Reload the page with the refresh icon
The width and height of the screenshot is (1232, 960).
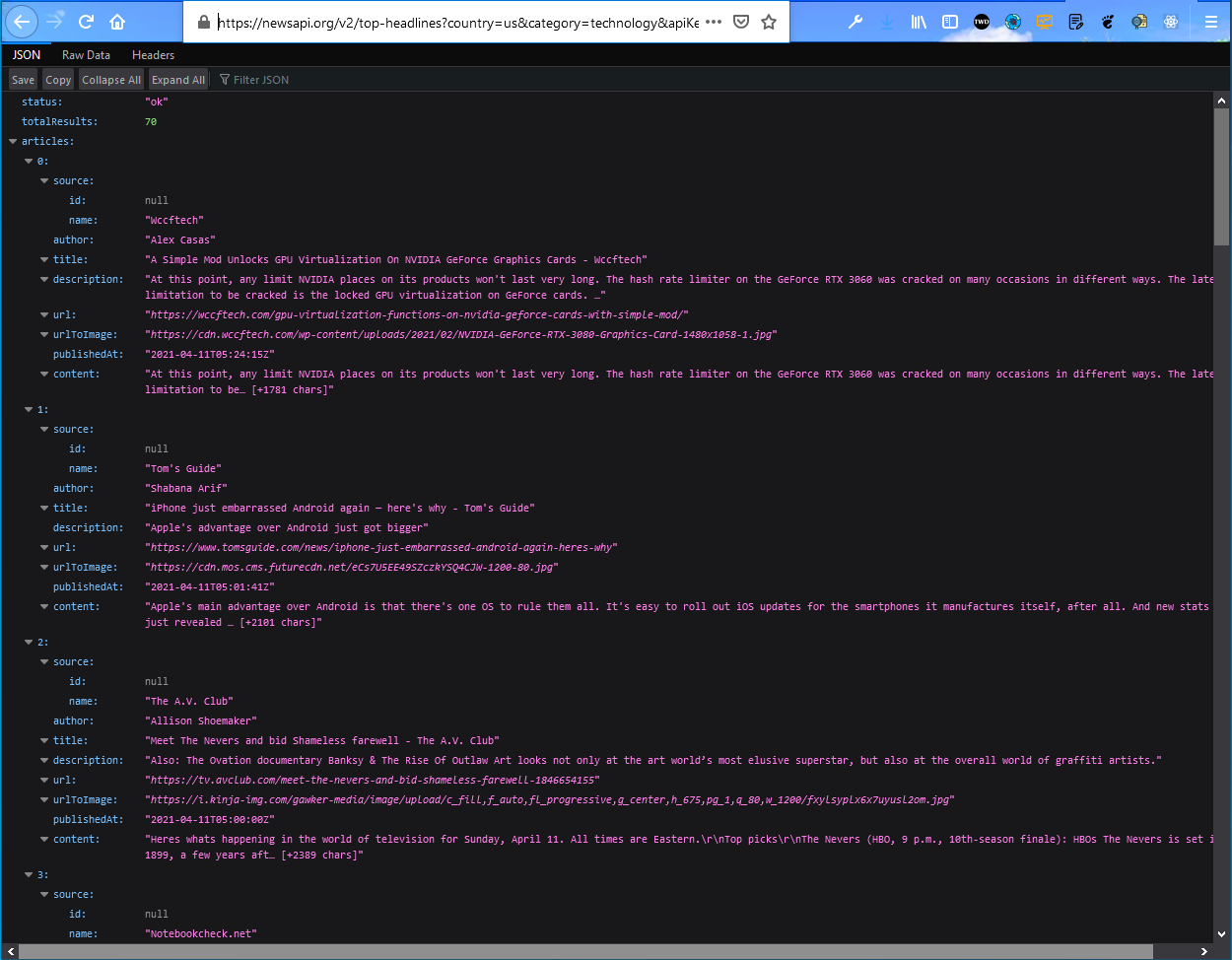[x=86, y=21]
